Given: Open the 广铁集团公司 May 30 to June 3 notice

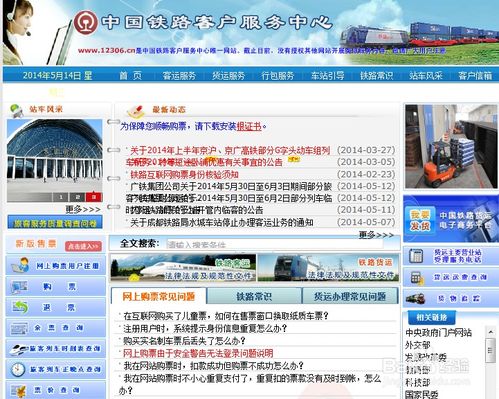Looking at the screenshot, I should click(x=231, y=186).
